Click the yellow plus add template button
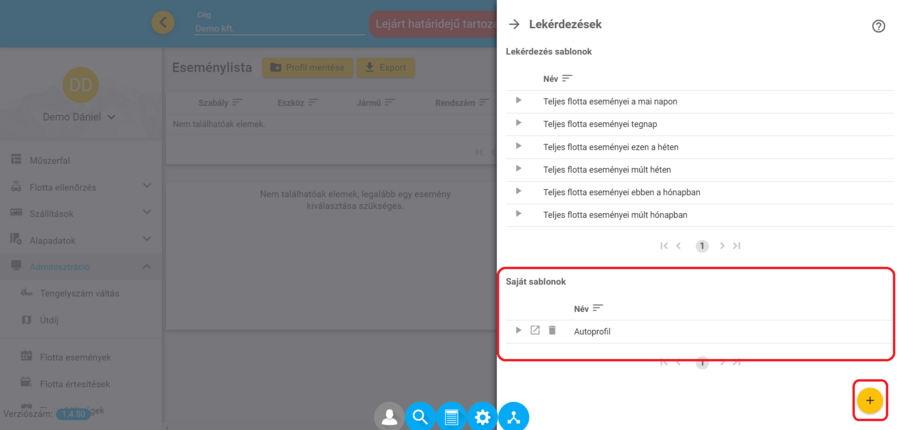The width and height of the screenshot is (900, 430). coord(869,400)
